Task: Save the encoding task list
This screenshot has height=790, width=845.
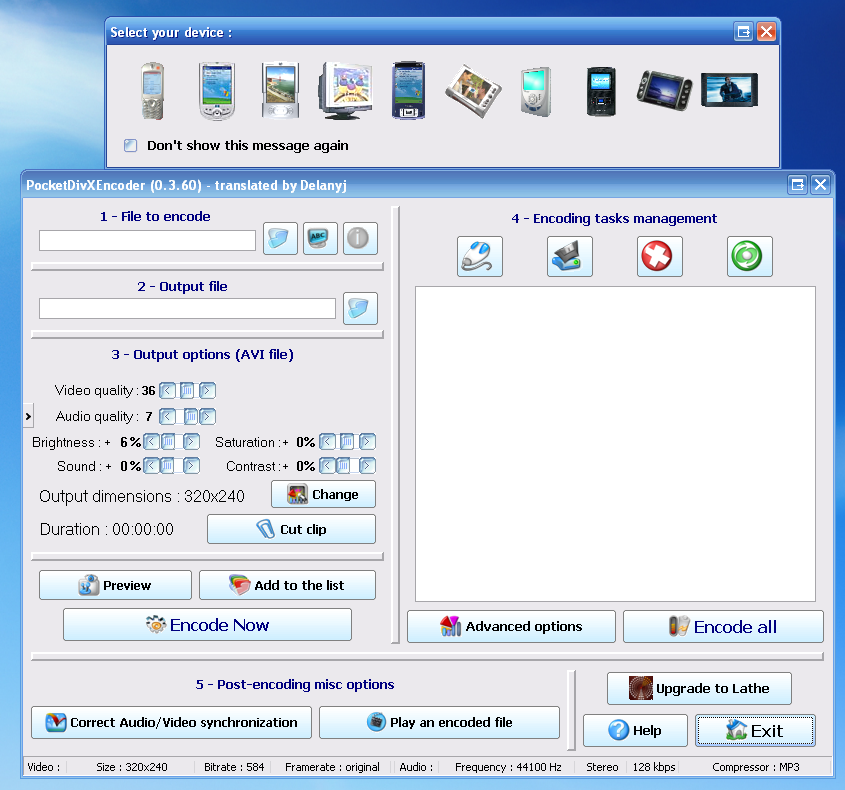Action: 570,257
